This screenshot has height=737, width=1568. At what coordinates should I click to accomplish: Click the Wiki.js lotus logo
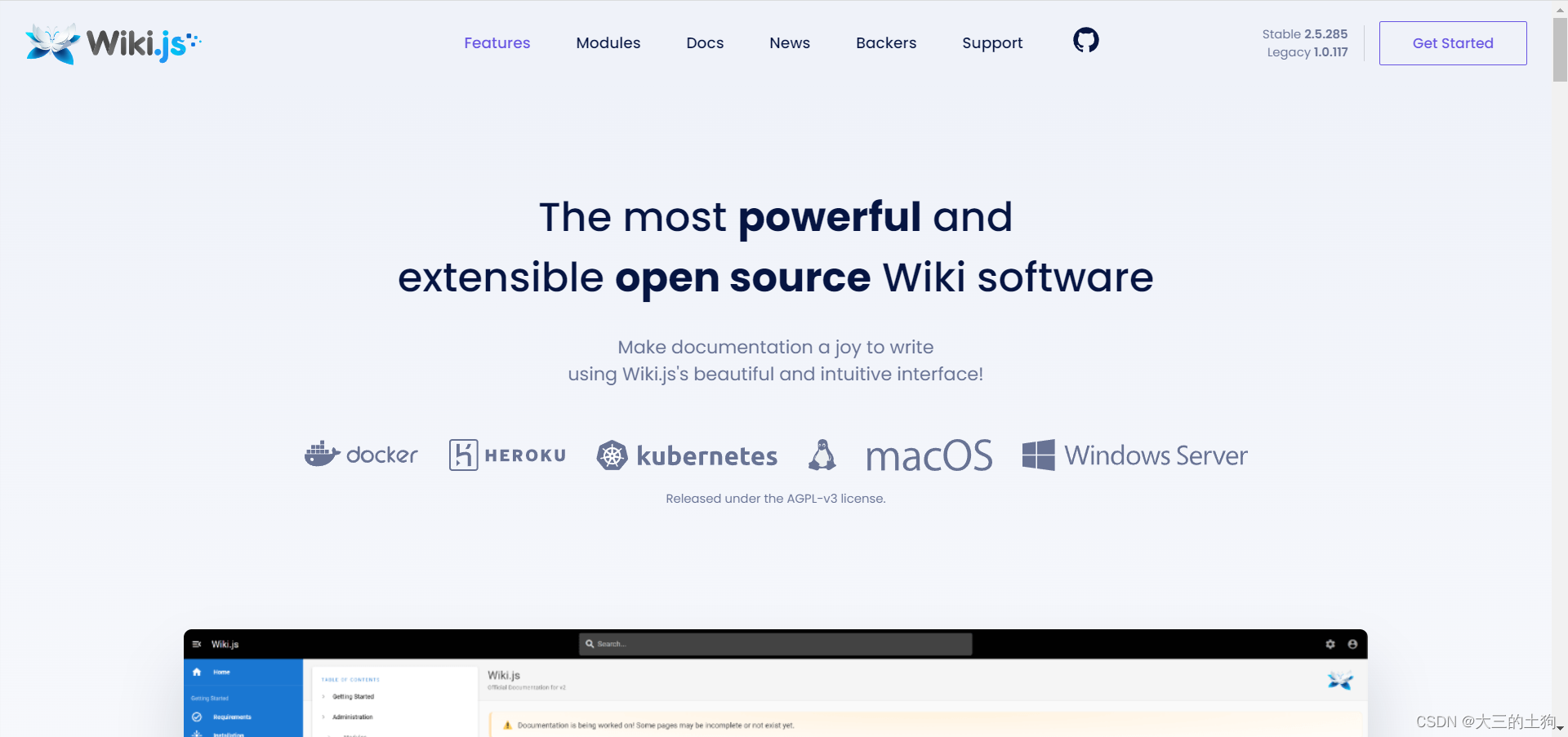click(52, 43)
